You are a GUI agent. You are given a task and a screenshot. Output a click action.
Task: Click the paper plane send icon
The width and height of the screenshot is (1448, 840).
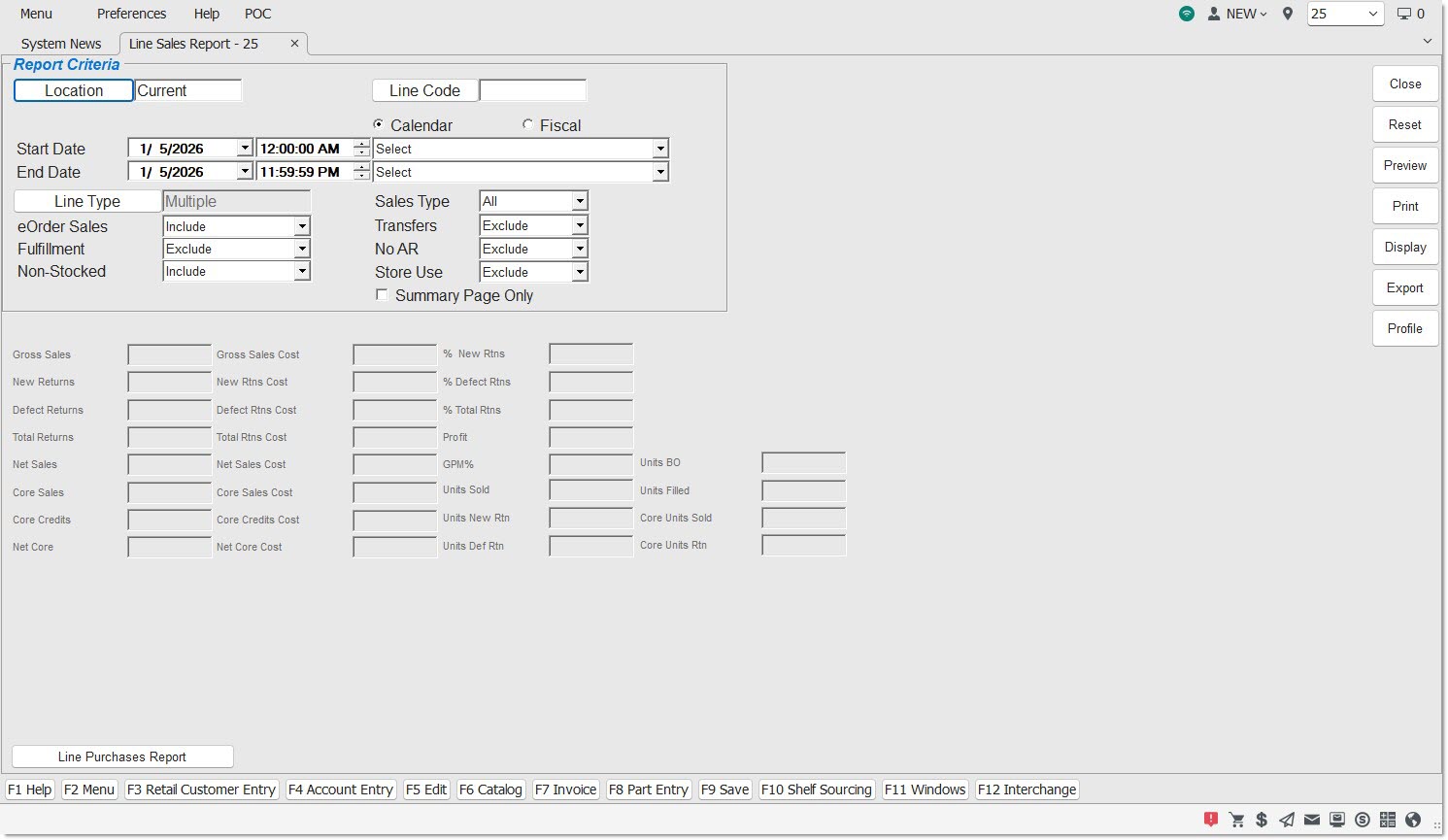(x=1287, y=820)
